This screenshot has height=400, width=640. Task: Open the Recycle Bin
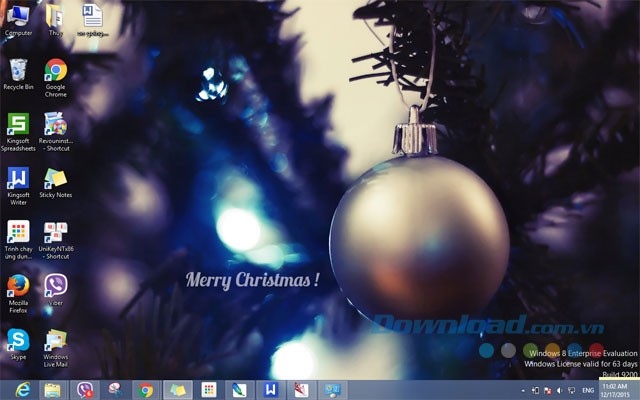coord(18,74)
